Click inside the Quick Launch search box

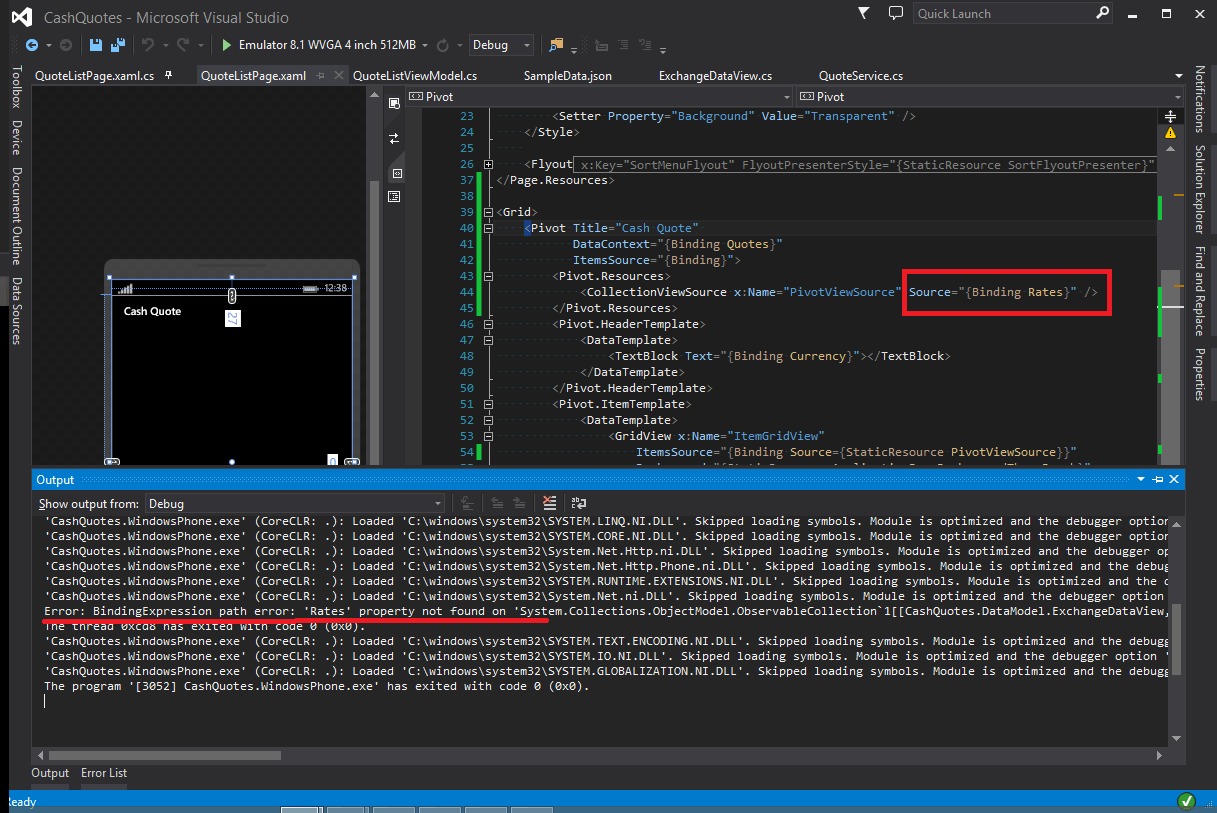click(x=1010, y=13)
